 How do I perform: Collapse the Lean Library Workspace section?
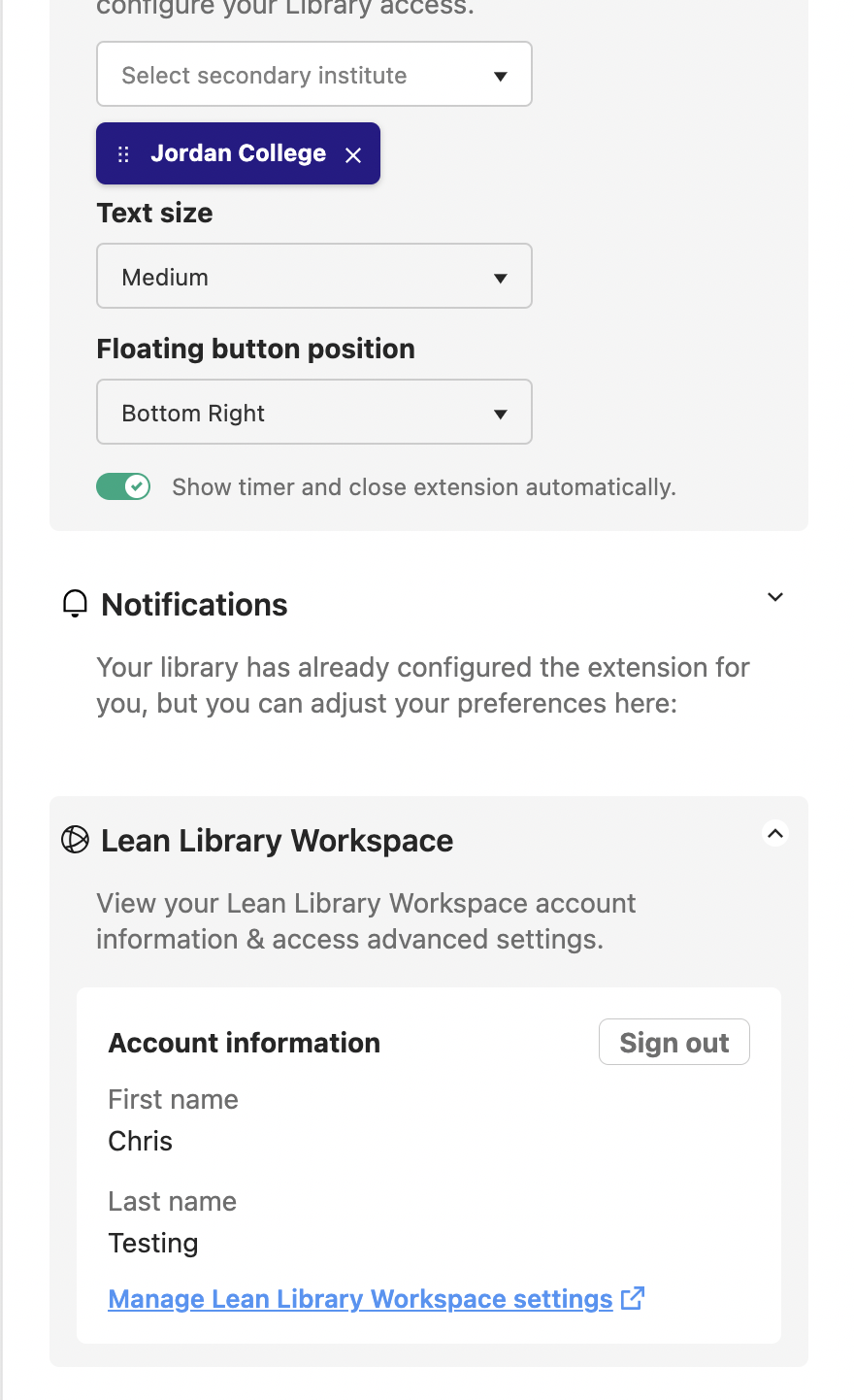click(x=774, y=833)
